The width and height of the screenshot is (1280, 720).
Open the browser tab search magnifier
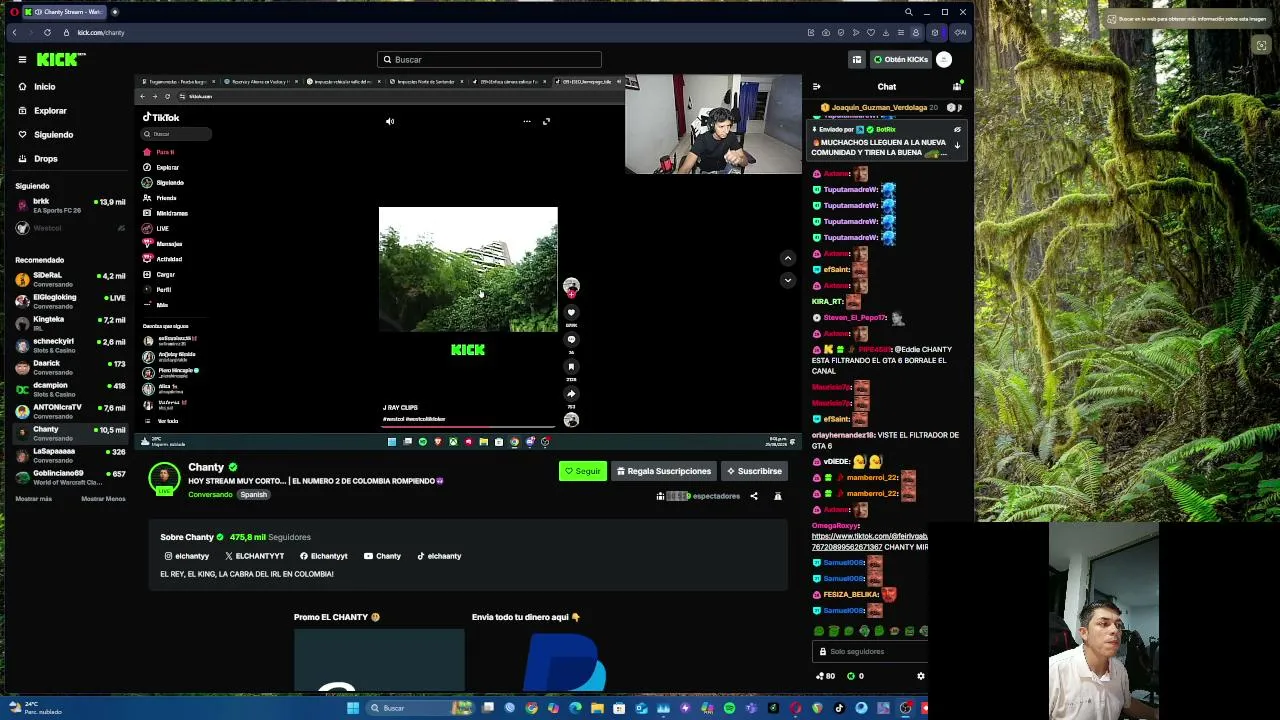[x=908, y=12]
